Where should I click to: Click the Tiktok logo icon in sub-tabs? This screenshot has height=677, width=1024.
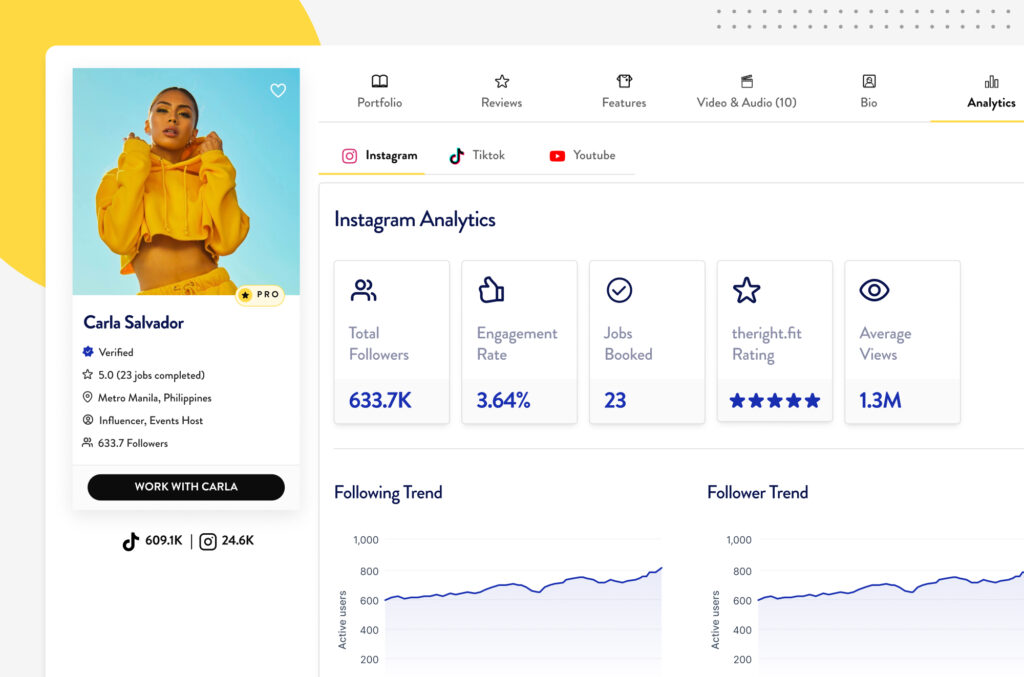(x=456, y=156)
